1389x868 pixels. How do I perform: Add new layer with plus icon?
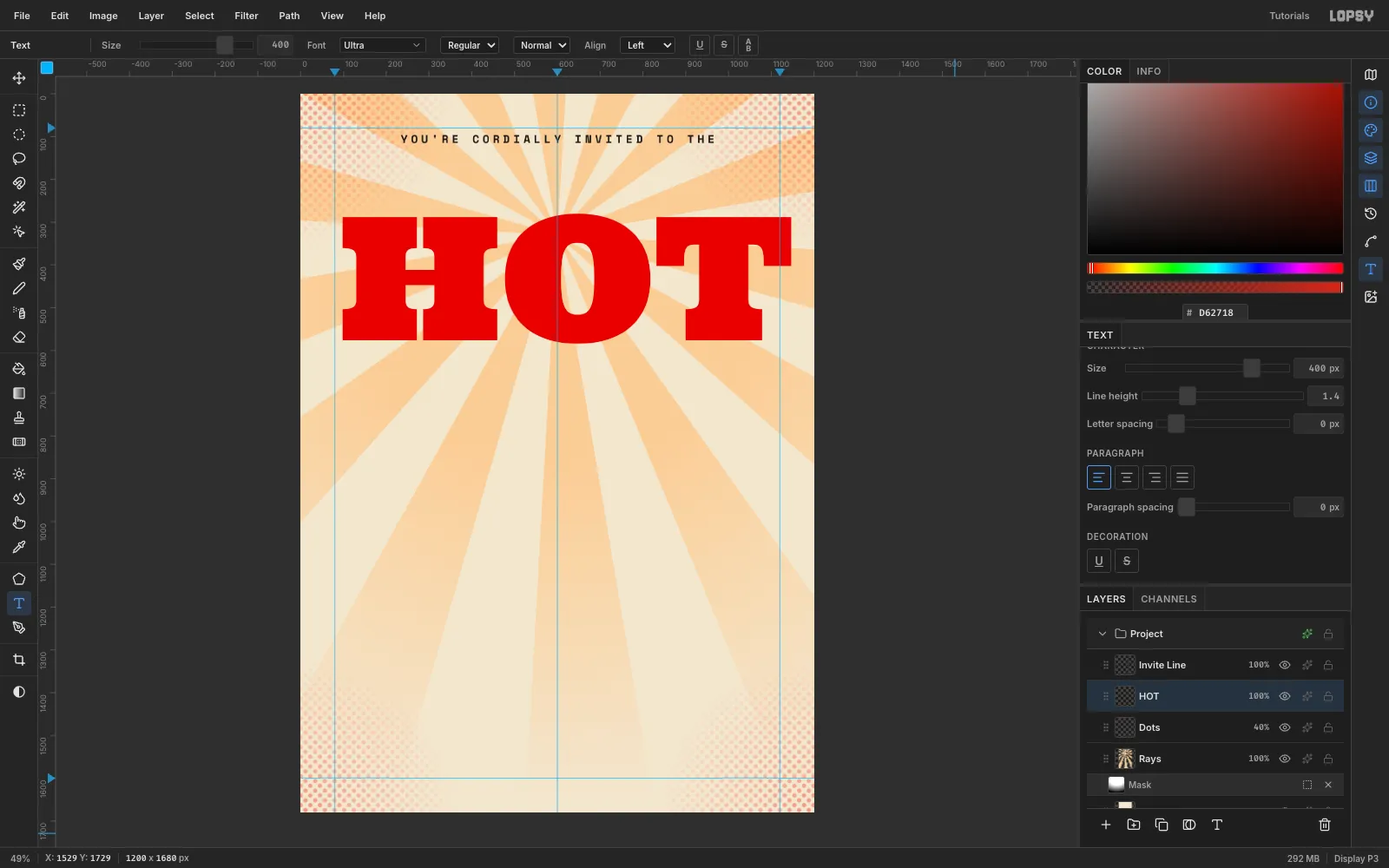click(1106, 825)
